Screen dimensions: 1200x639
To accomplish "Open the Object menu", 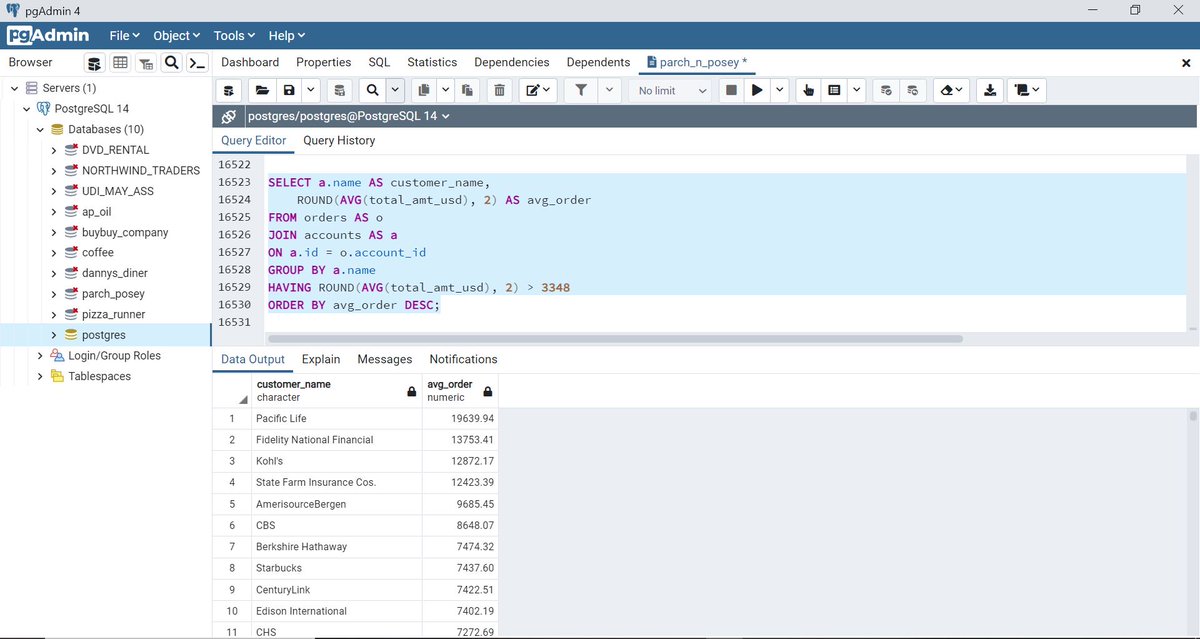I will point(177,35).
